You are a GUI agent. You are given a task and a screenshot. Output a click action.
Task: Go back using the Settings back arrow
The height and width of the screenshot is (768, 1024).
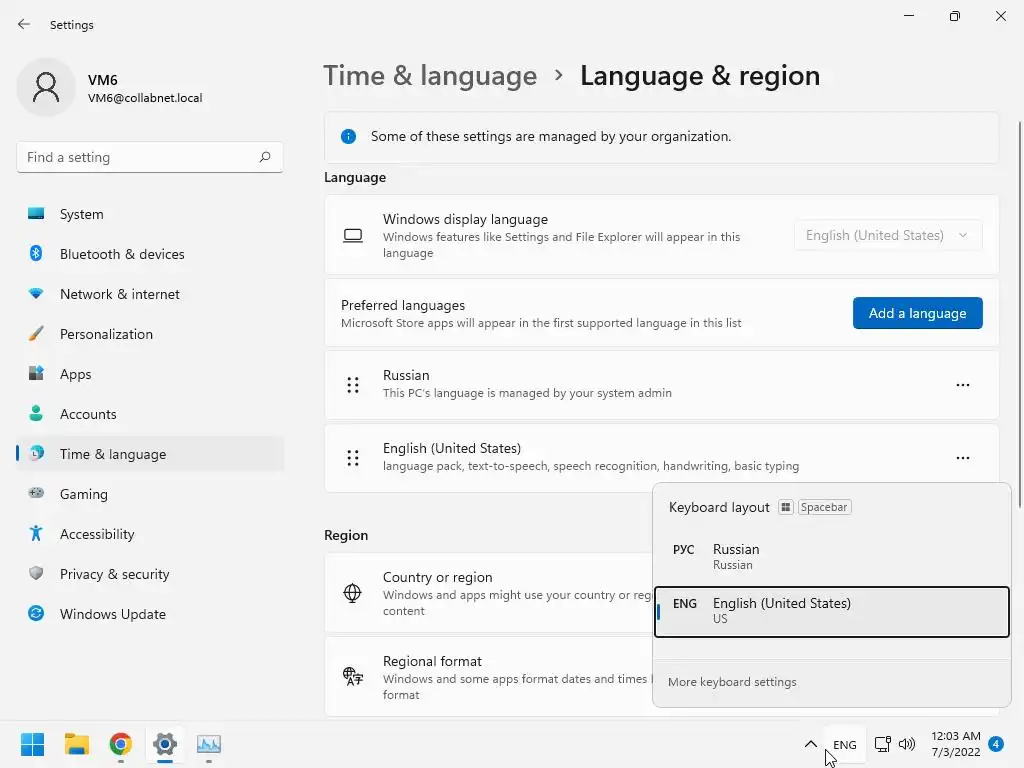coord(24,24)
